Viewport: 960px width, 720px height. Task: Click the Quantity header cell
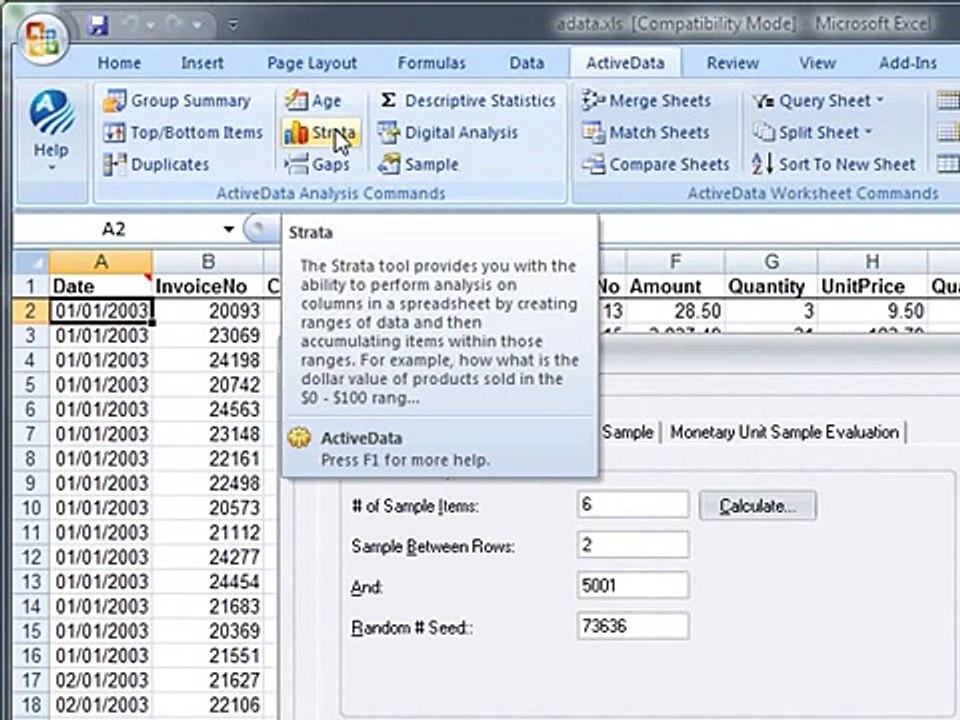pos(771,286)
